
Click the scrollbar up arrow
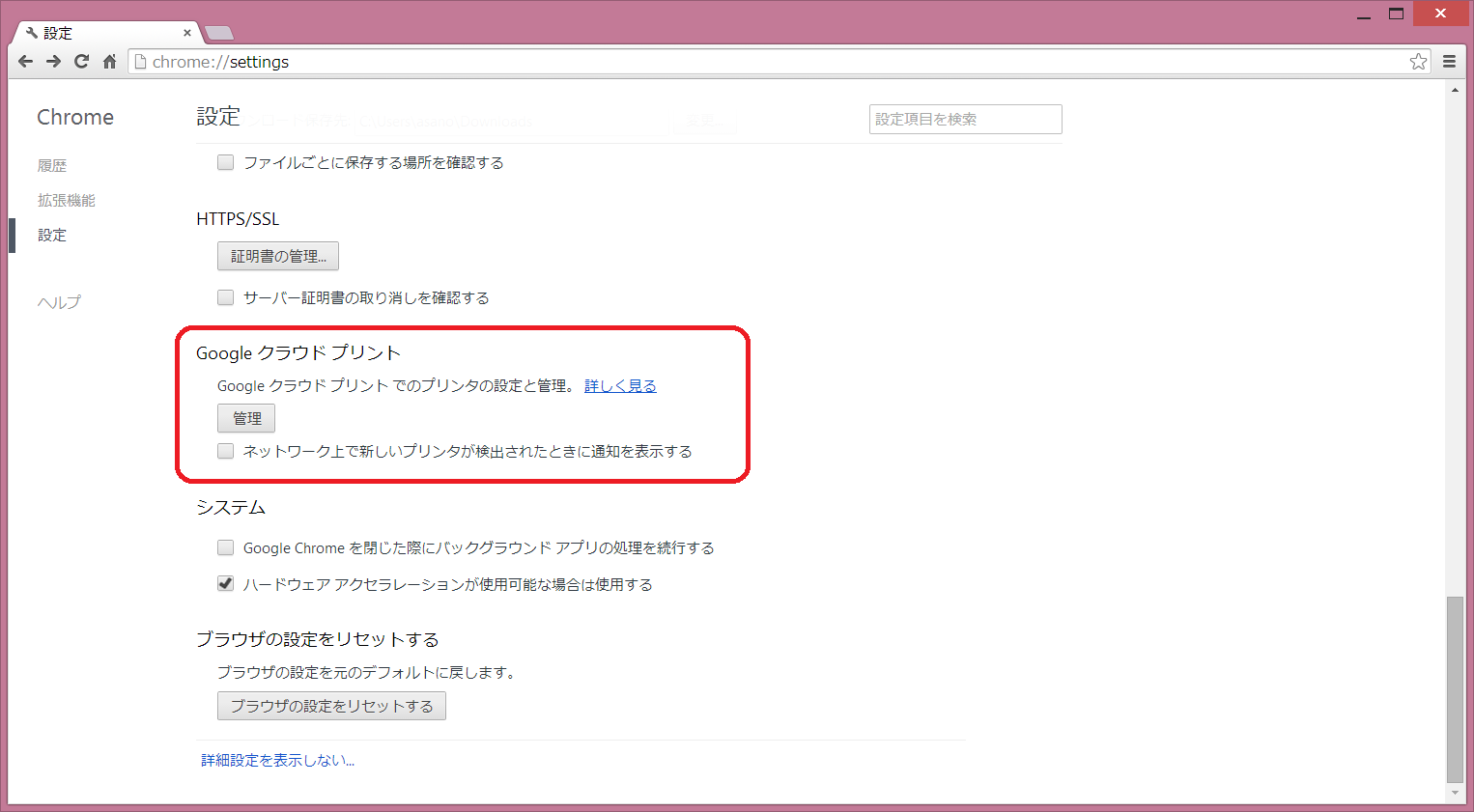click(1455, 90)
